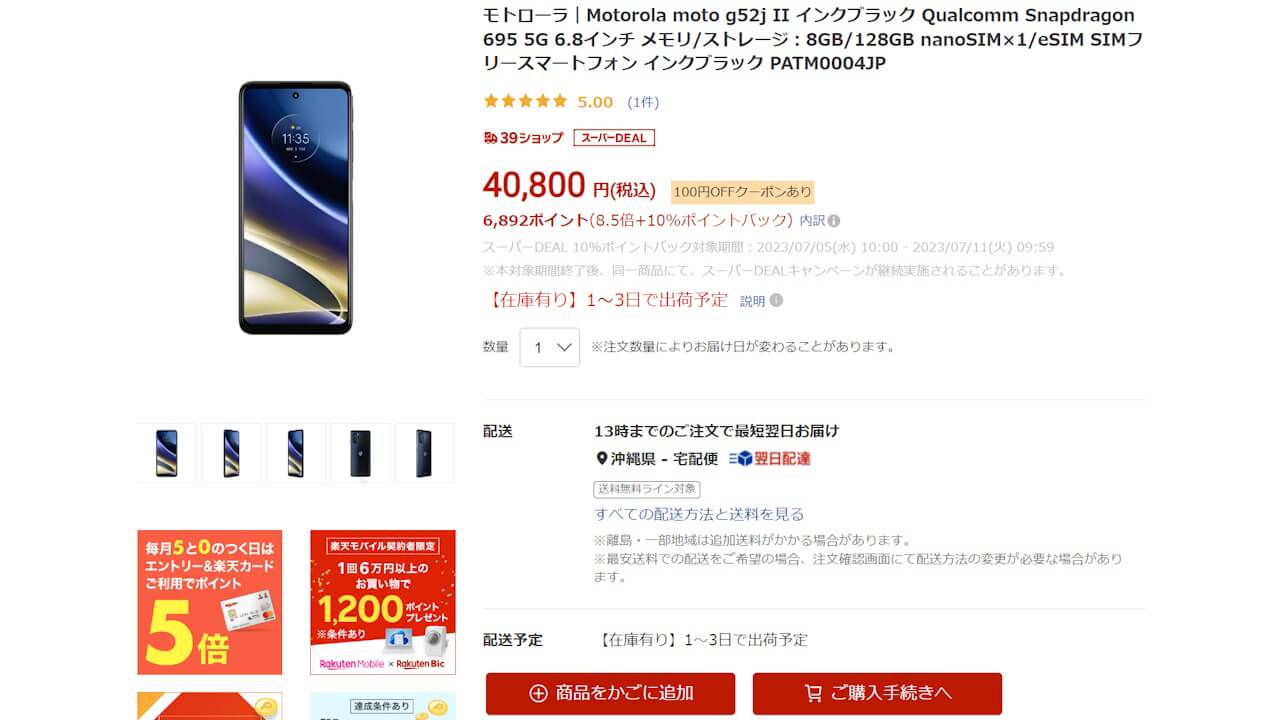Click the ポイント5倍 Rakuten Card banner
Screen dimensions: 1280x720
click(x=210, y=602)
